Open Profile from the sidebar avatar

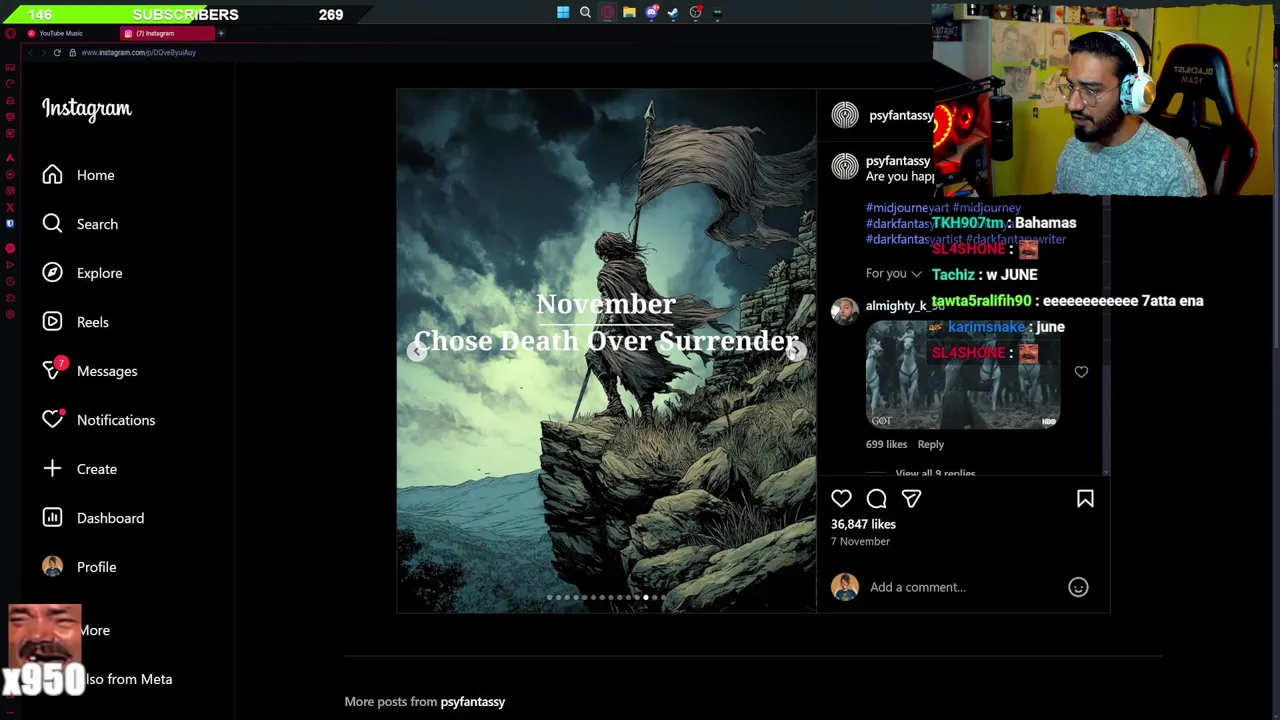point(79,567)
